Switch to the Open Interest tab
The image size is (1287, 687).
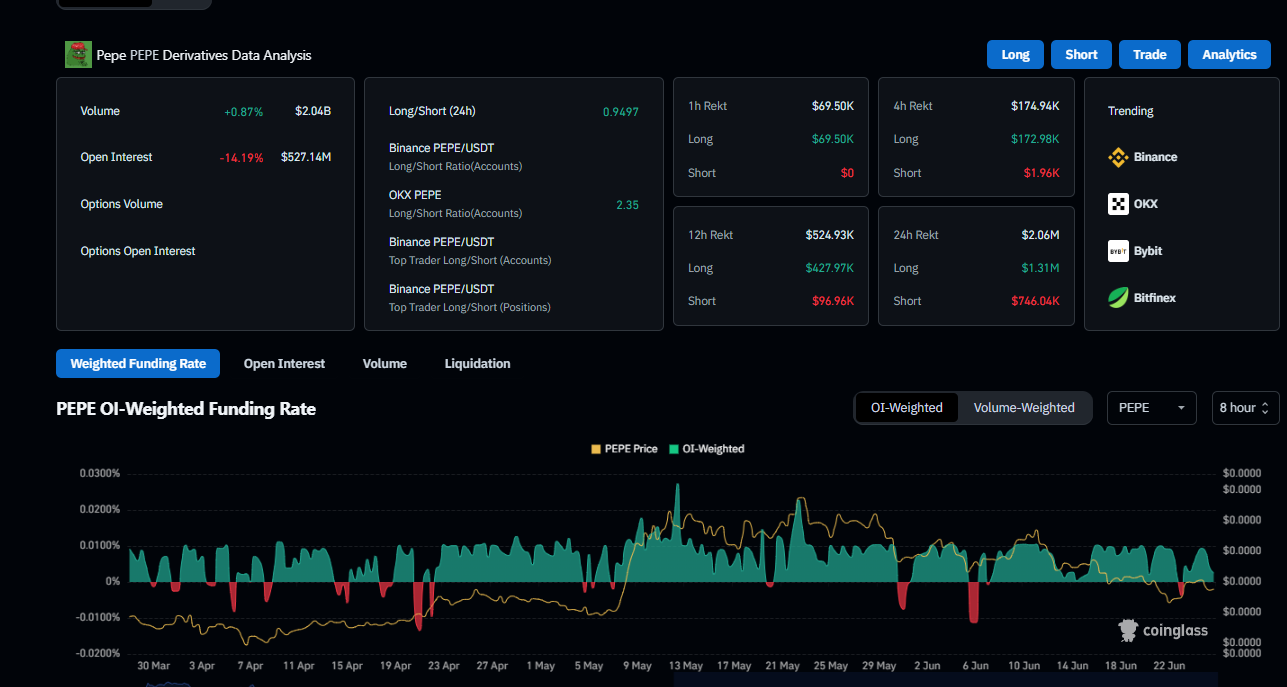tap(284, 364)
